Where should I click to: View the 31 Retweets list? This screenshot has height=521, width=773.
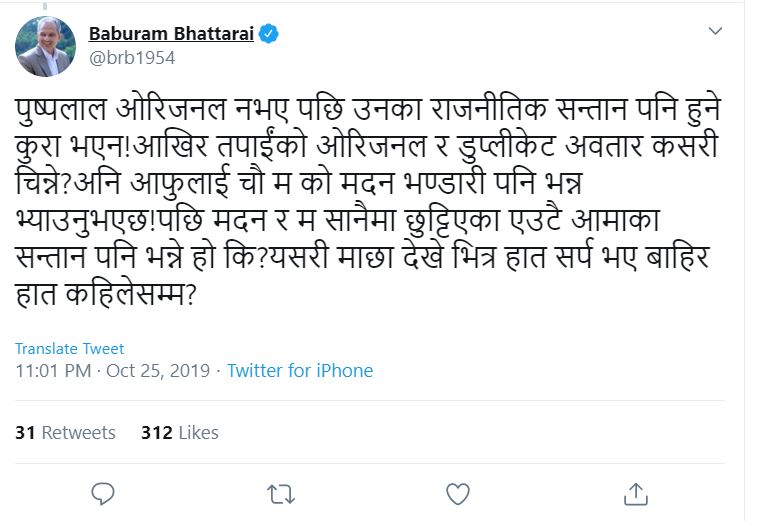tap(65, 433)
